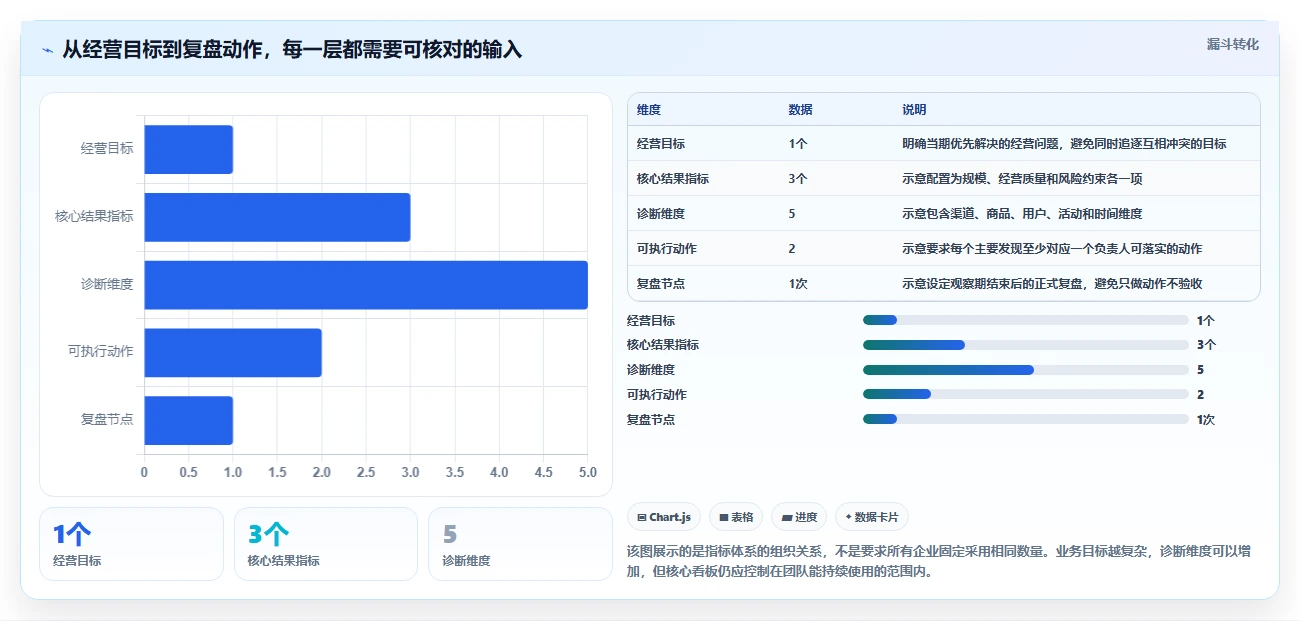Click the 复盘节点 bar in the chart
Viewport: 1300px width, 621px height.
tap(188, 420)
